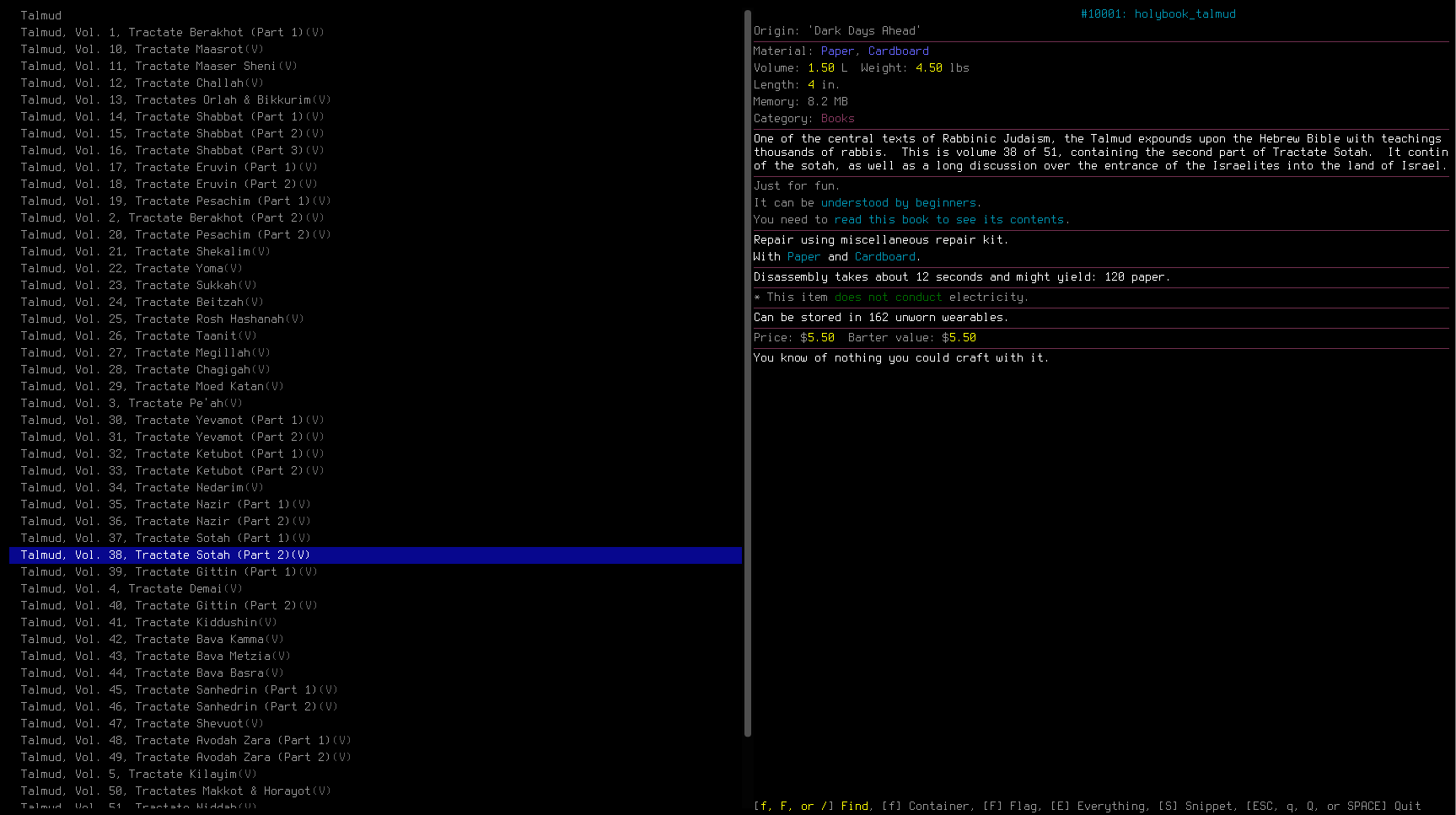Select Vol. 50, Tractates Makkot & Horayot
Viewport: 1456px width, 815px height.
click(x=175, y=791)
